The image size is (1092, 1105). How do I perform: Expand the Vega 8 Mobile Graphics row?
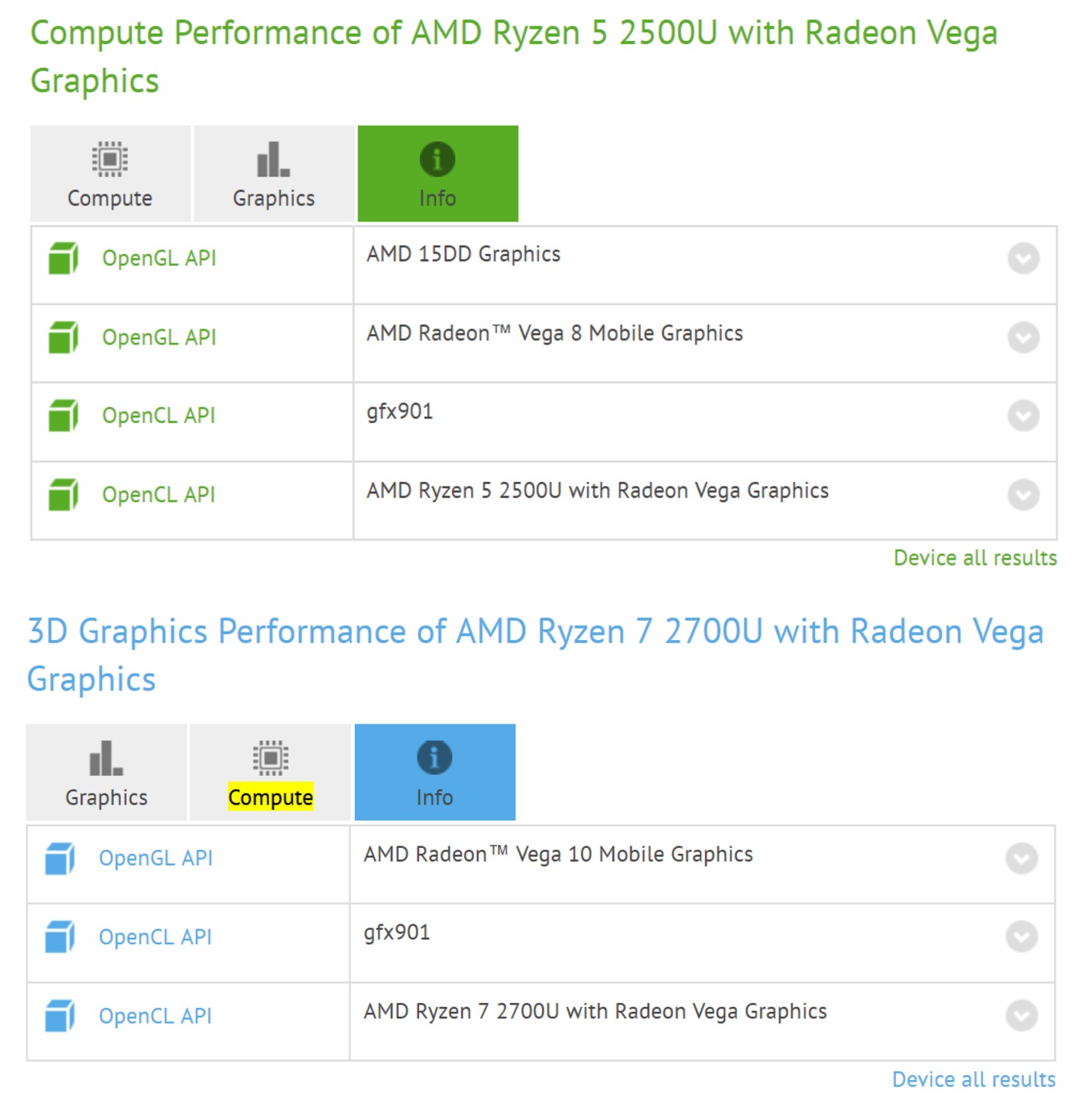click(1024, 337)
